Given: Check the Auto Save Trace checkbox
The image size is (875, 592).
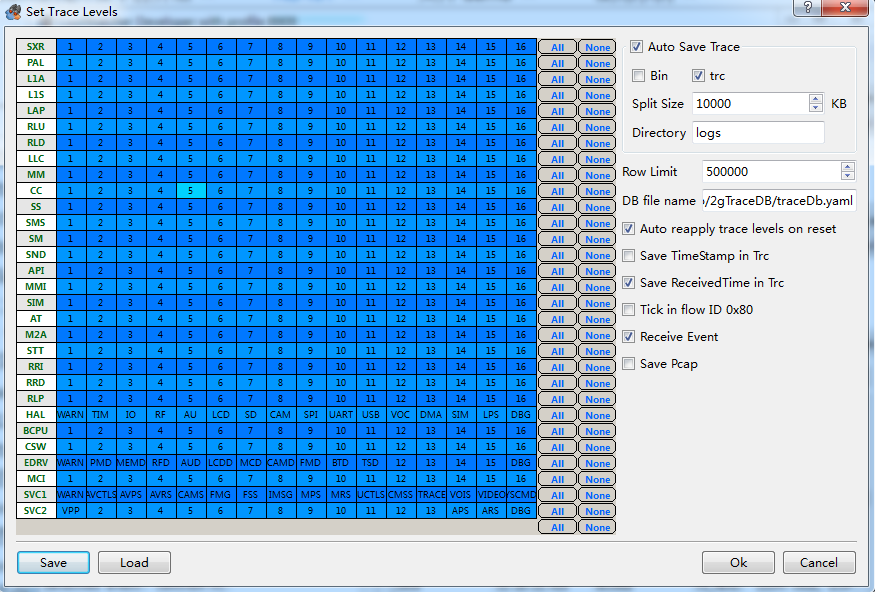Looking at the screenshot, I should pyautogui.click(x=636, y=47).
